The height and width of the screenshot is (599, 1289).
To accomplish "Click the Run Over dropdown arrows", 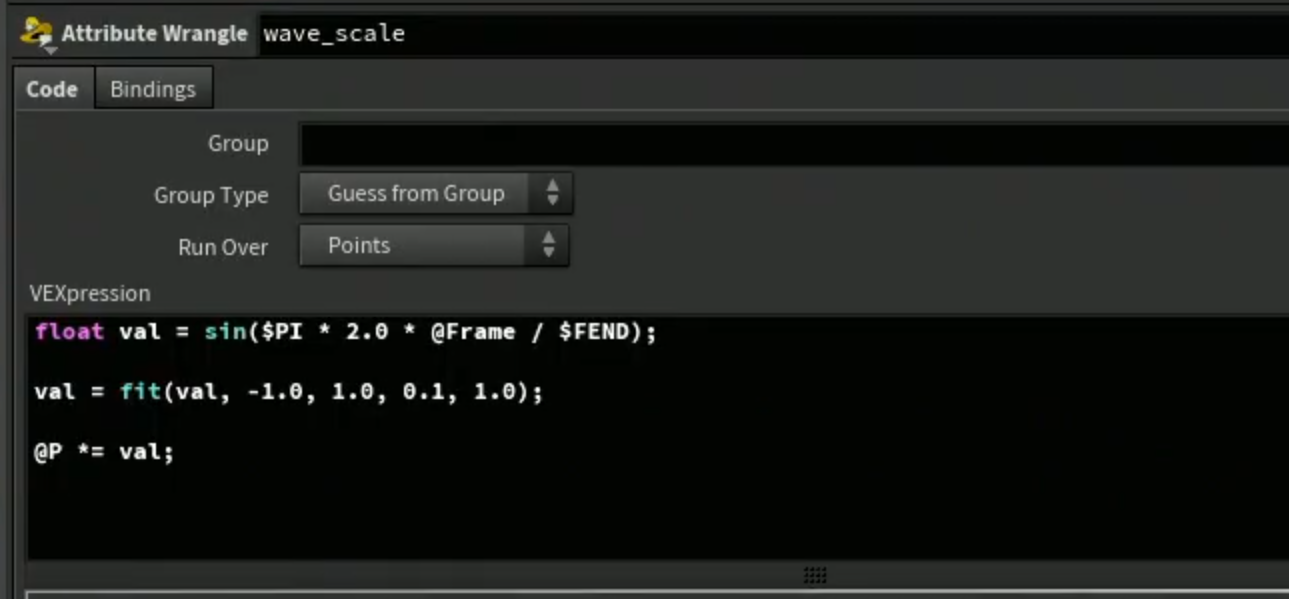I will (x=548, y=245).
